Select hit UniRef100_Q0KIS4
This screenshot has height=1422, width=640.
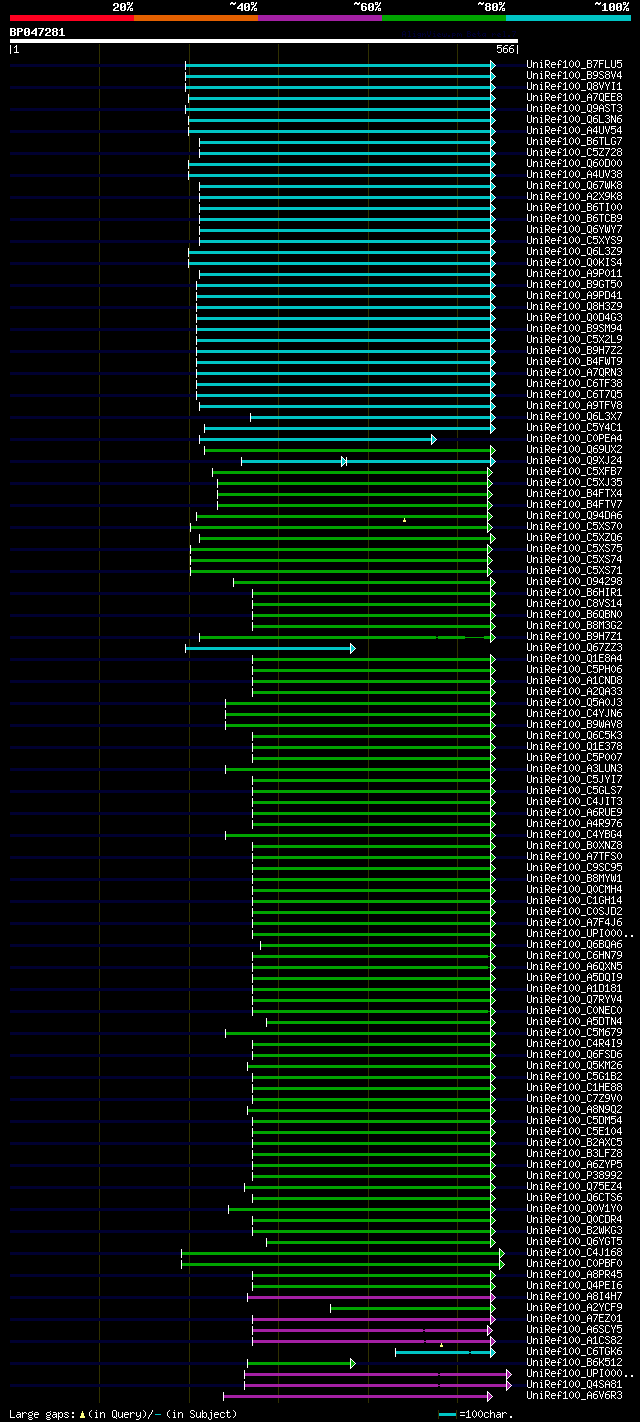(574, 262)
